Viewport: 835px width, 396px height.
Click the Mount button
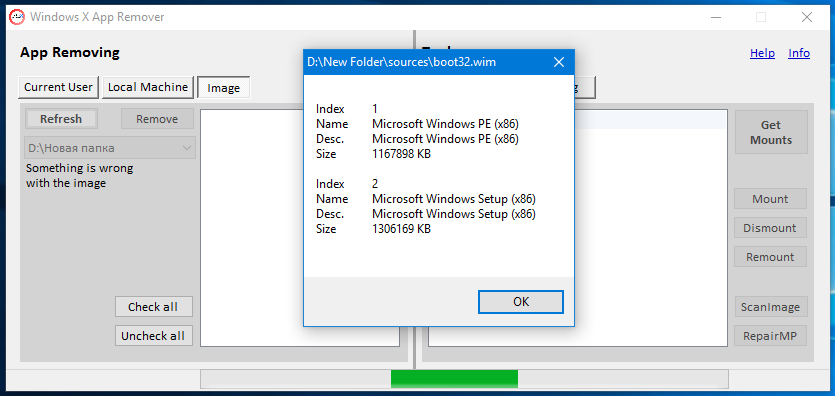click(771, 199)
